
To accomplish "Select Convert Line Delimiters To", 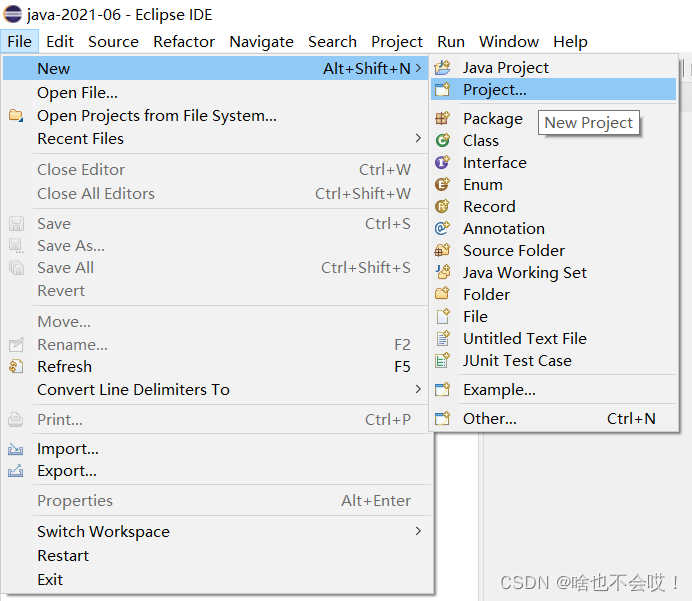I will pos(216,390).
